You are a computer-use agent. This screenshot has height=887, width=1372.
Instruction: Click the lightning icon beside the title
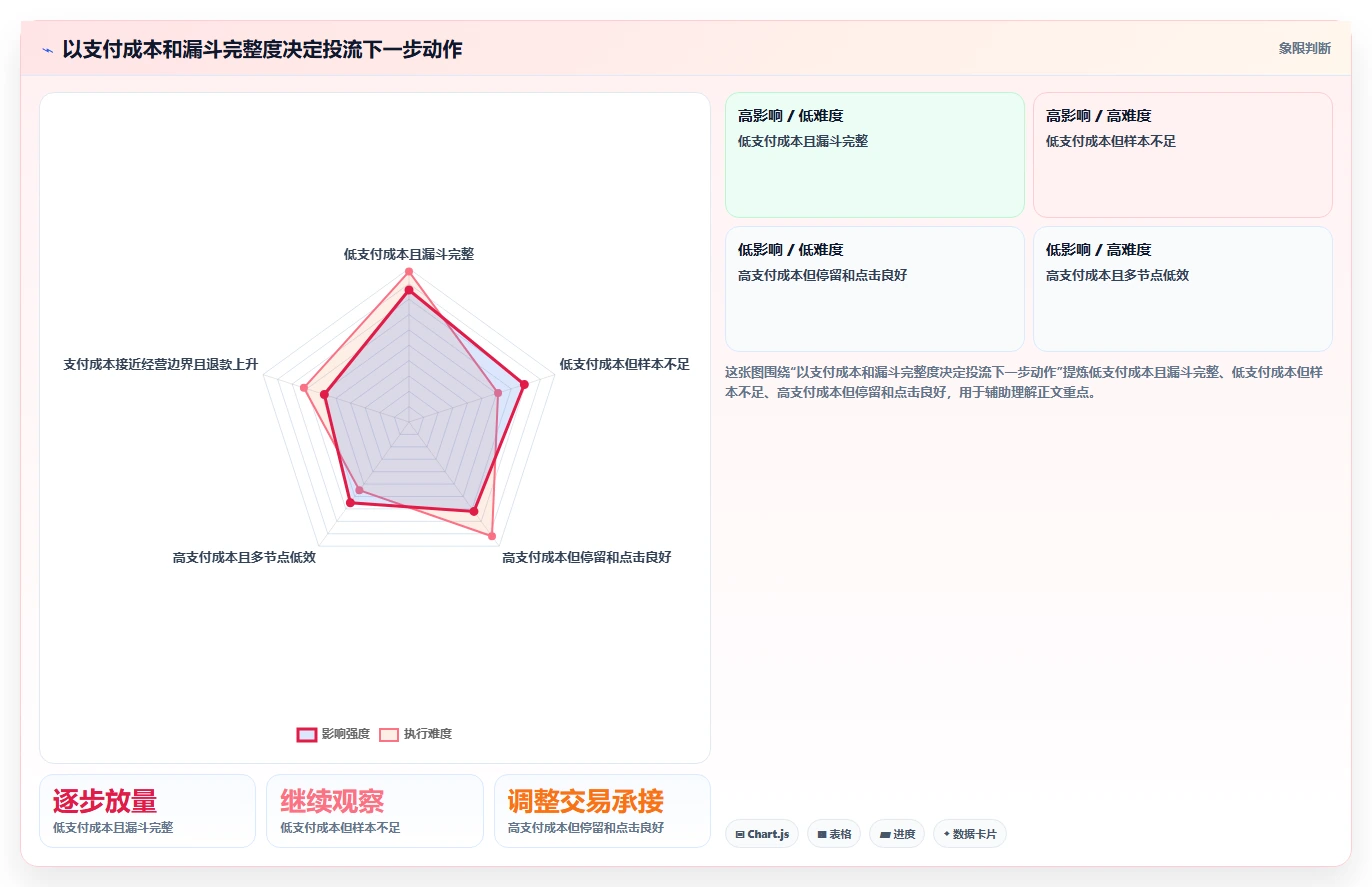[48, 49]
